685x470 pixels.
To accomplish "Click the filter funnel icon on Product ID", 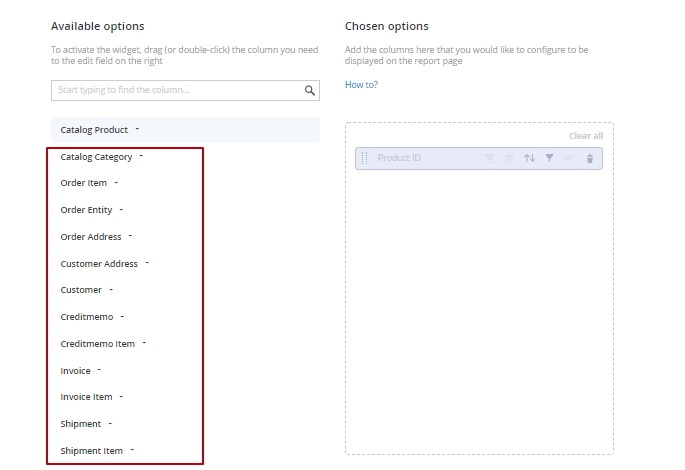I will 549,158.
